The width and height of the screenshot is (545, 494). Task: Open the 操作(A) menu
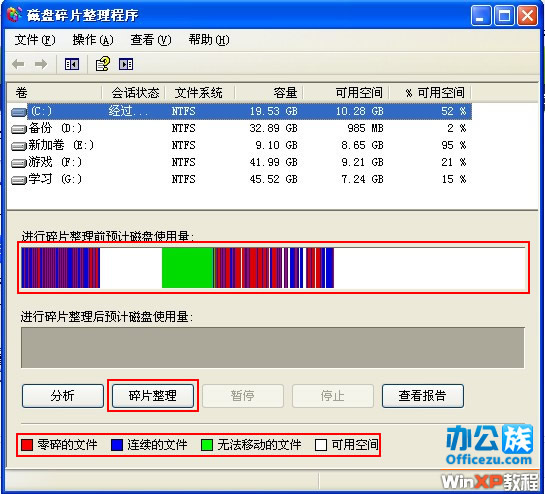click(93, 40)
